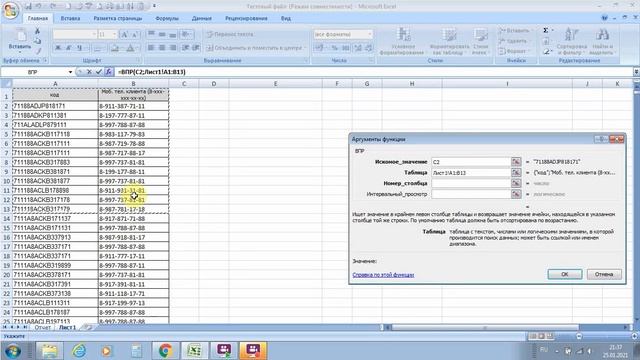This screenshot has width=640, height=360.
Task: Open Chrome from the taskbar
Action: tap(165, 351)
